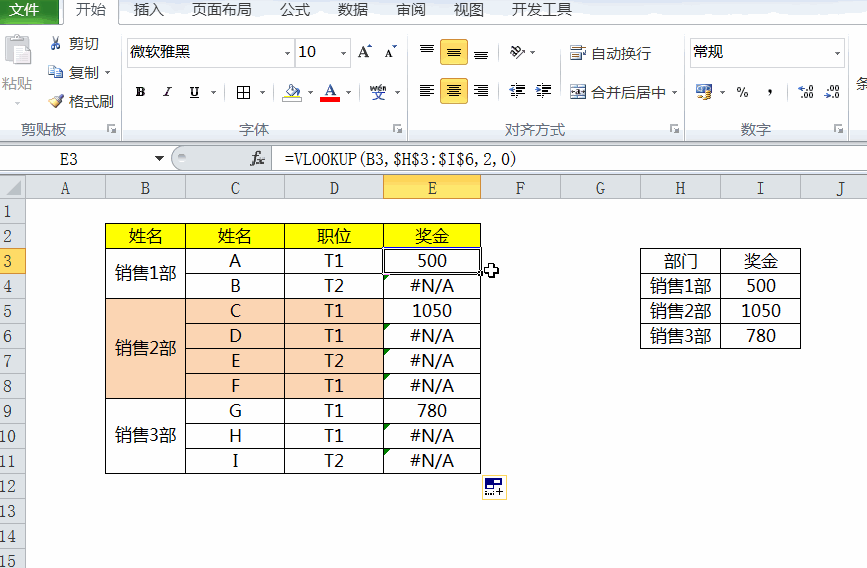Viewport: 867px width, 568px height.
Task: Decrease font size with small A
Action: 391,52
